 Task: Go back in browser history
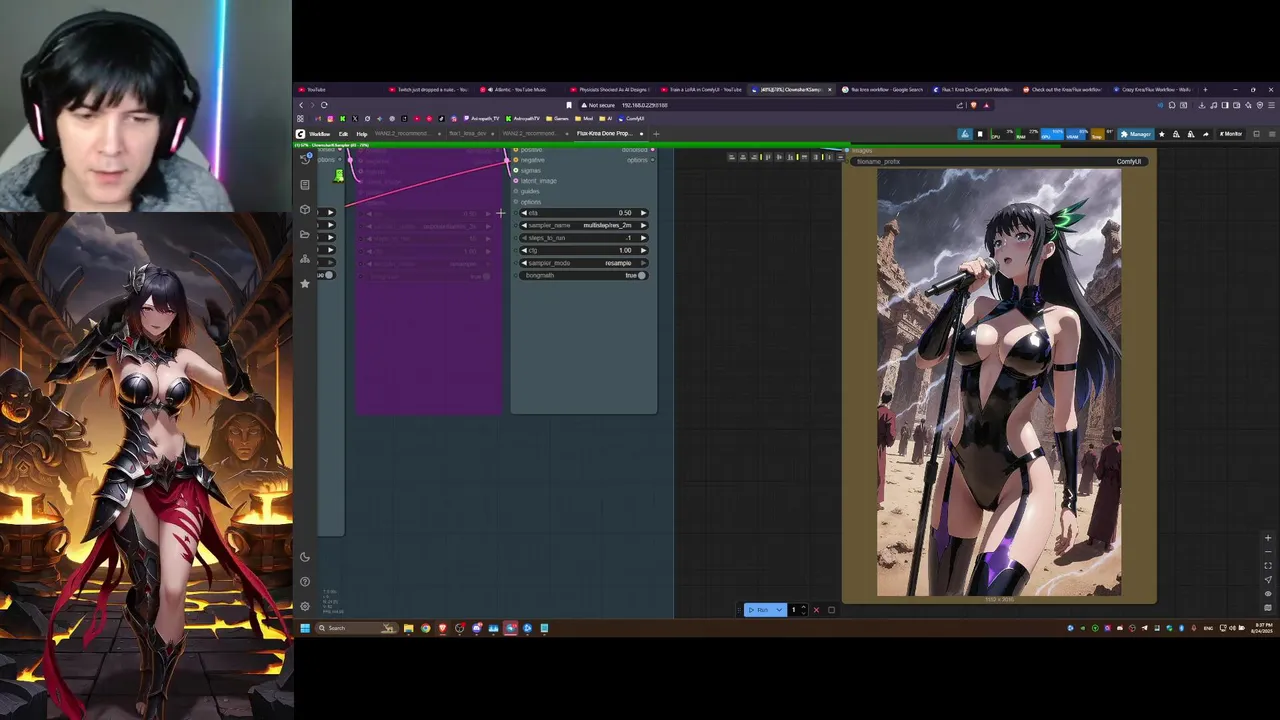301,105
